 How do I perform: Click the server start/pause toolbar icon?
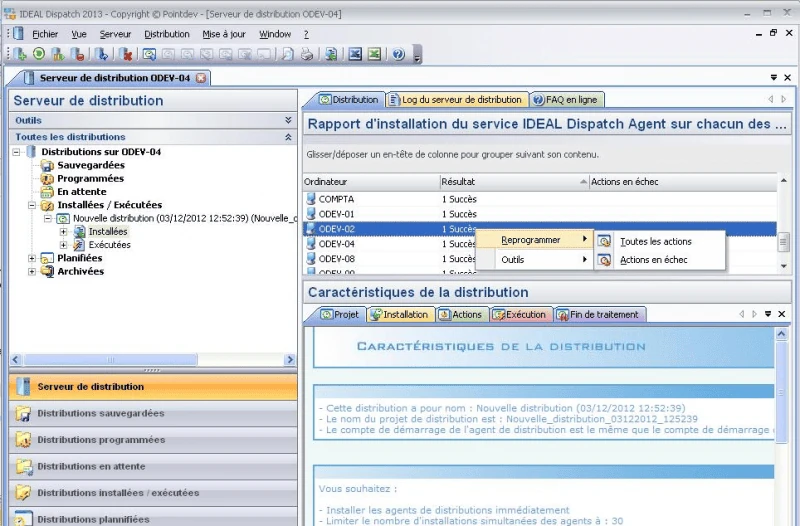58,54
